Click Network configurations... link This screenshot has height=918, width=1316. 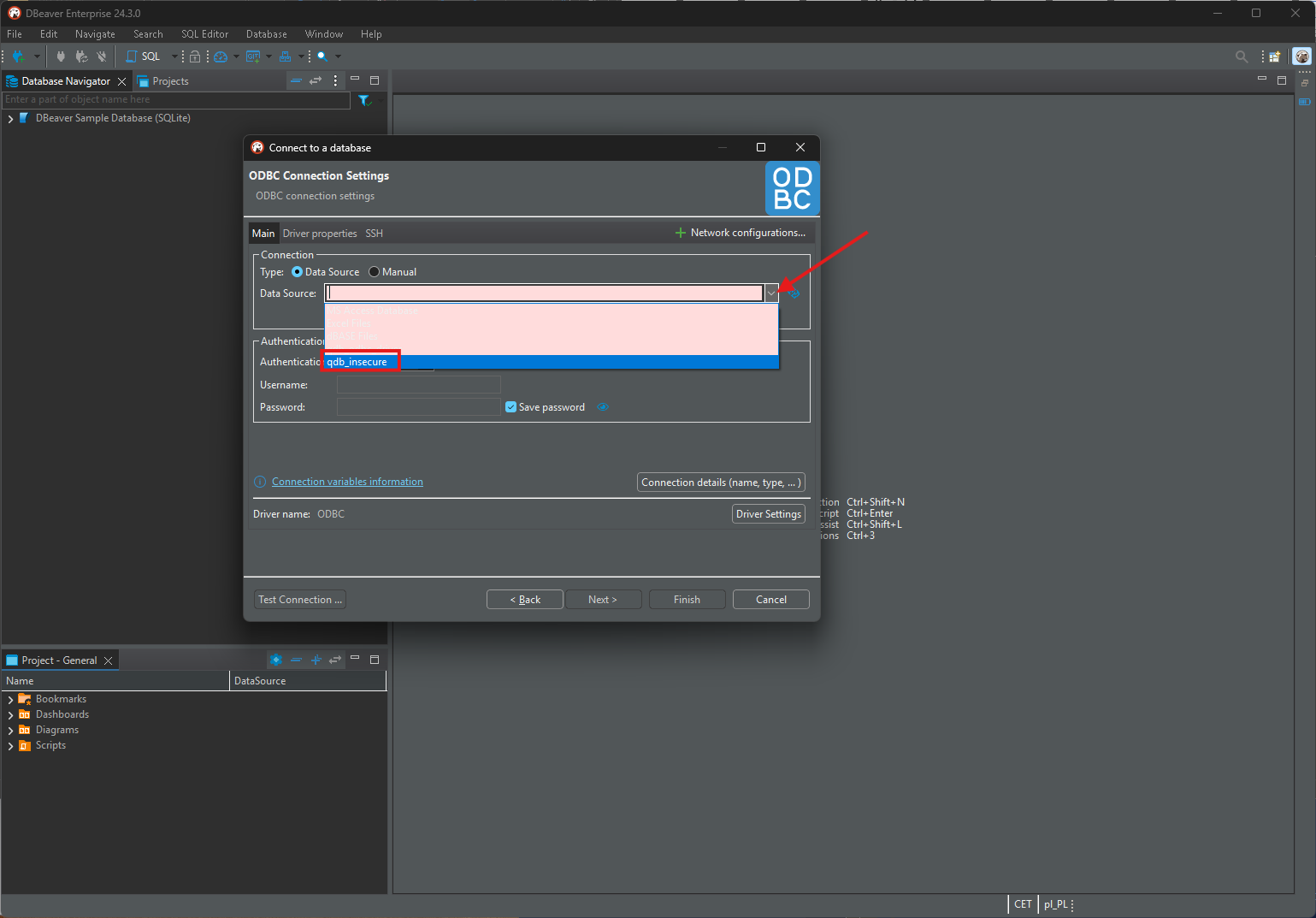[741, 233]
